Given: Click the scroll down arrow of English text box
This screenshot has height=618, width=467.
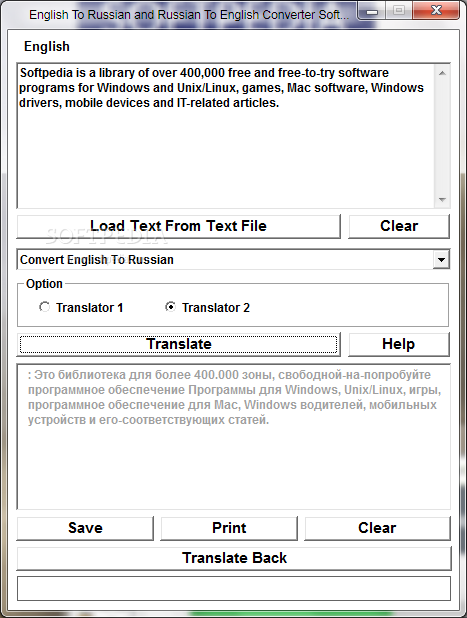Looking at the screenshot, I should pyautogui.click(x=442, y=199).
